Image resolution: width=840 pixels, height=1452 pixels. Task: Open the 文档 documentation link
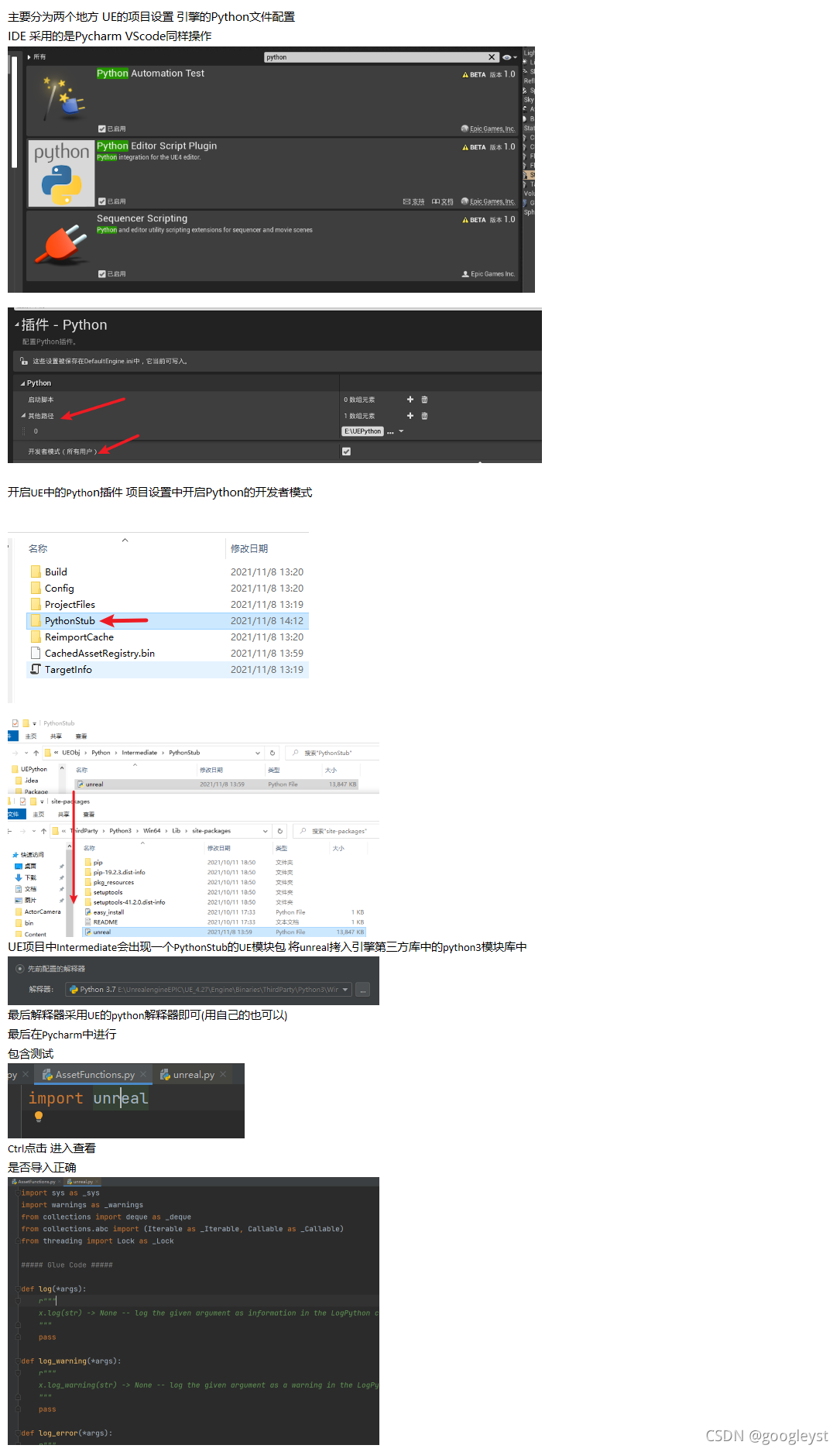(443, 201)
